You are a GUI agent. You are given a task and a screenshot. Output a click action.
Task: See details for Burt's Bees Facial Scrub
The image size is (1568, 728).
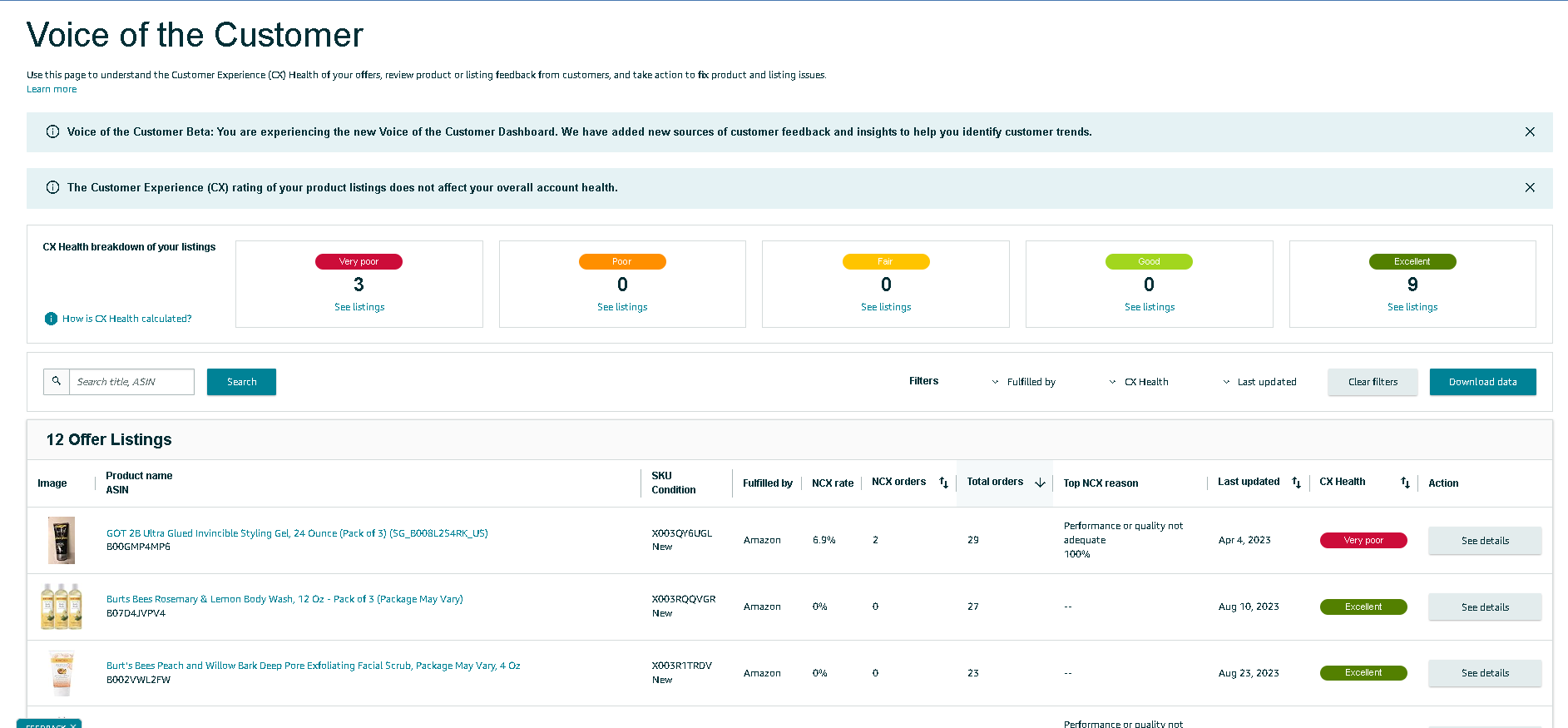click(x=1485, y=673)
